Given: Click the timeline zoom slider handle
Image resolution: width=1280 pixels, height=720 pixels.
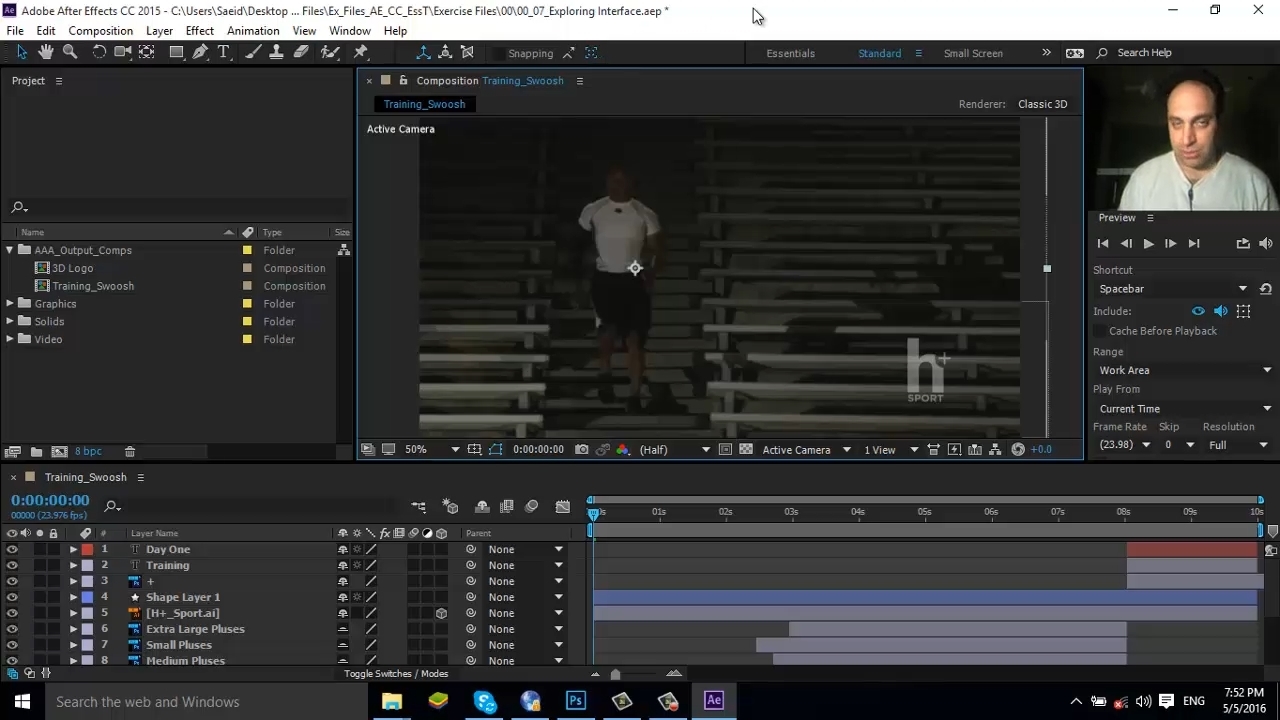Looking at the screenshot, I should click(615, 675).
